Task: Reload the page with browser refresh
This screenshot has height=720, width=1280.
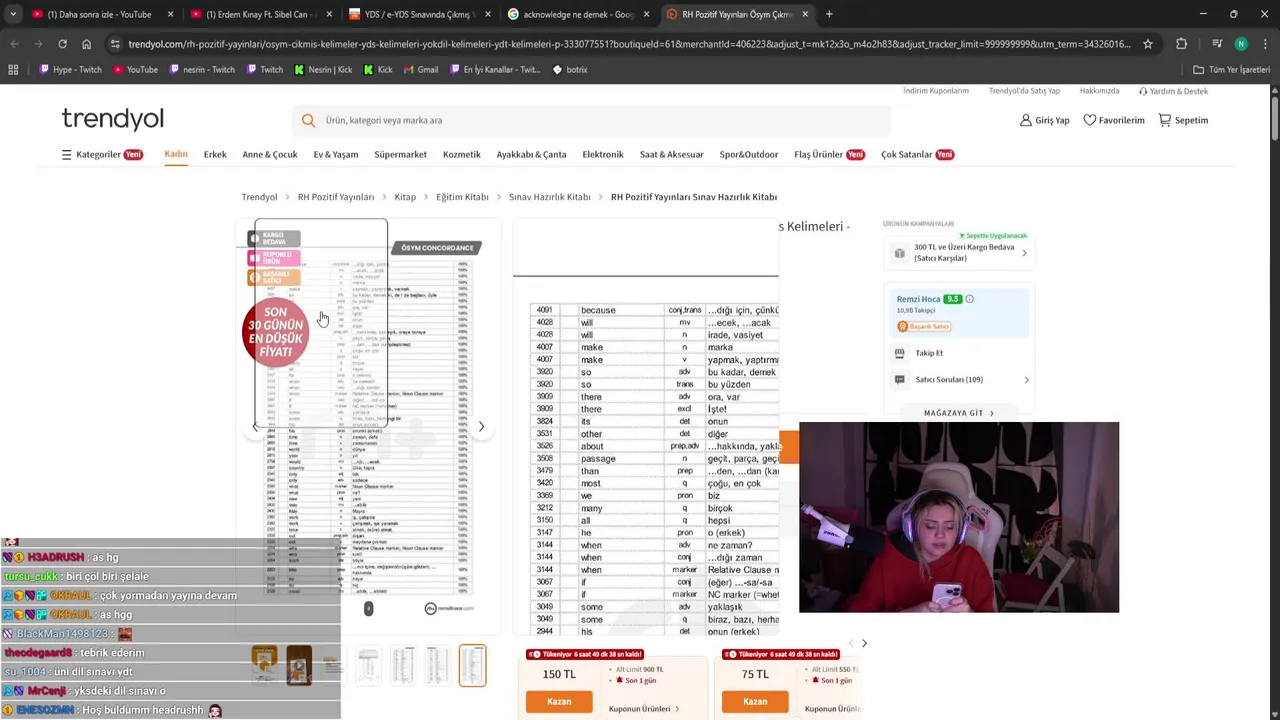Action: tap(62, 44)
